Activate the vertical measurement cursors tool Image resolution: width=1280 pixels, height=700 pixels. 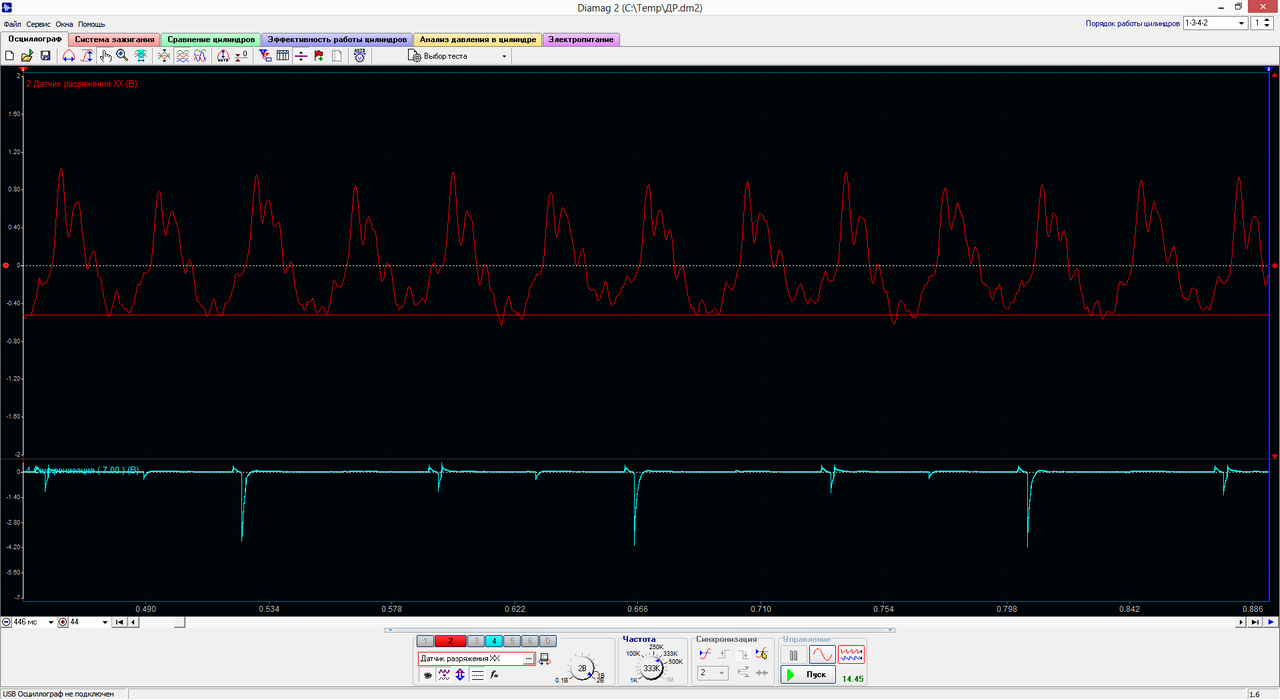point(87,56)
